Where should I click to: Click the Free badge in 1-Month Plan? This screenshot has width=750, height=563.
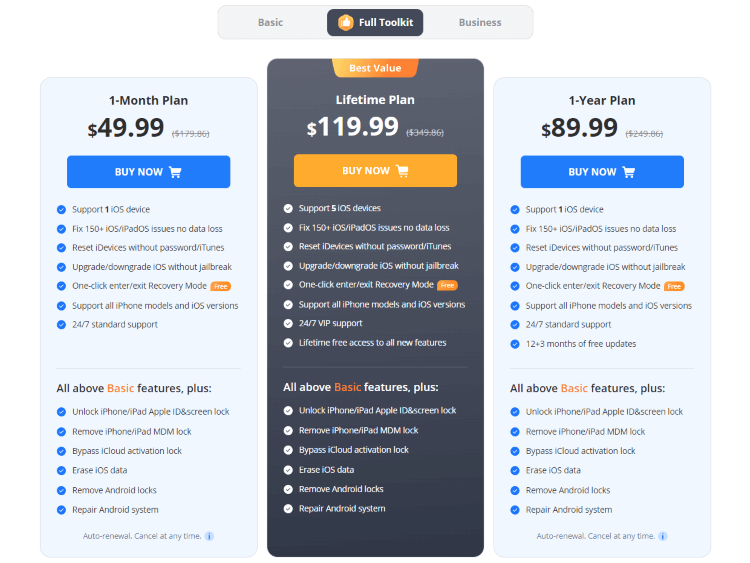pos(221,286)
